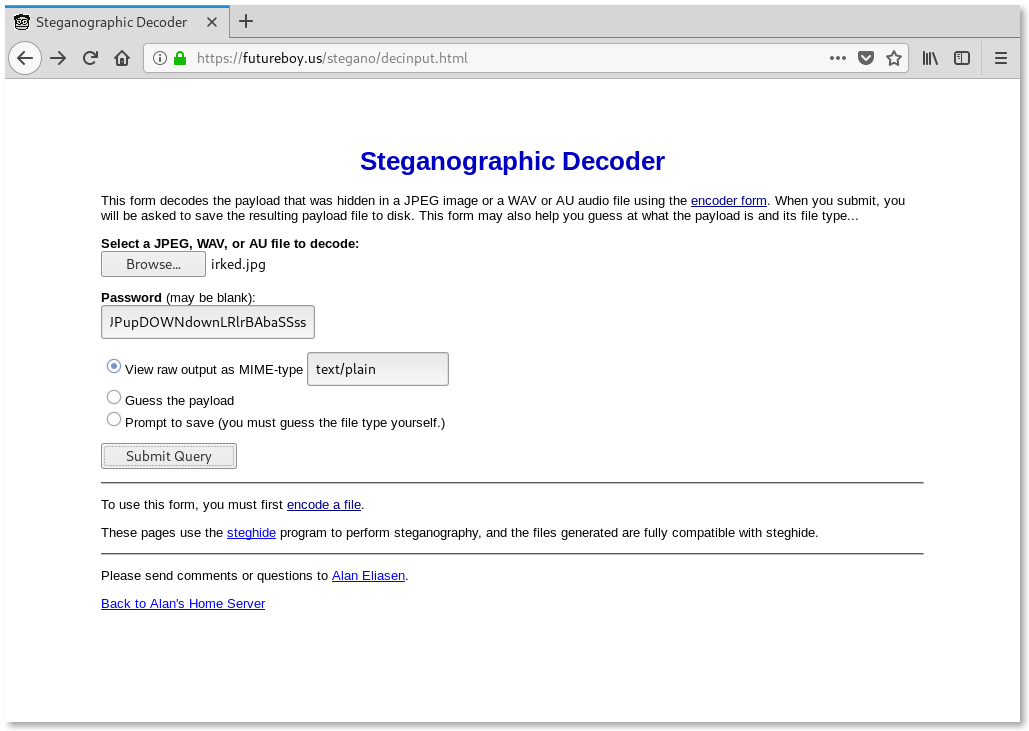Open the Firefox hamburger menu
Screen dimensions: 1029x731
[1001, 58]
